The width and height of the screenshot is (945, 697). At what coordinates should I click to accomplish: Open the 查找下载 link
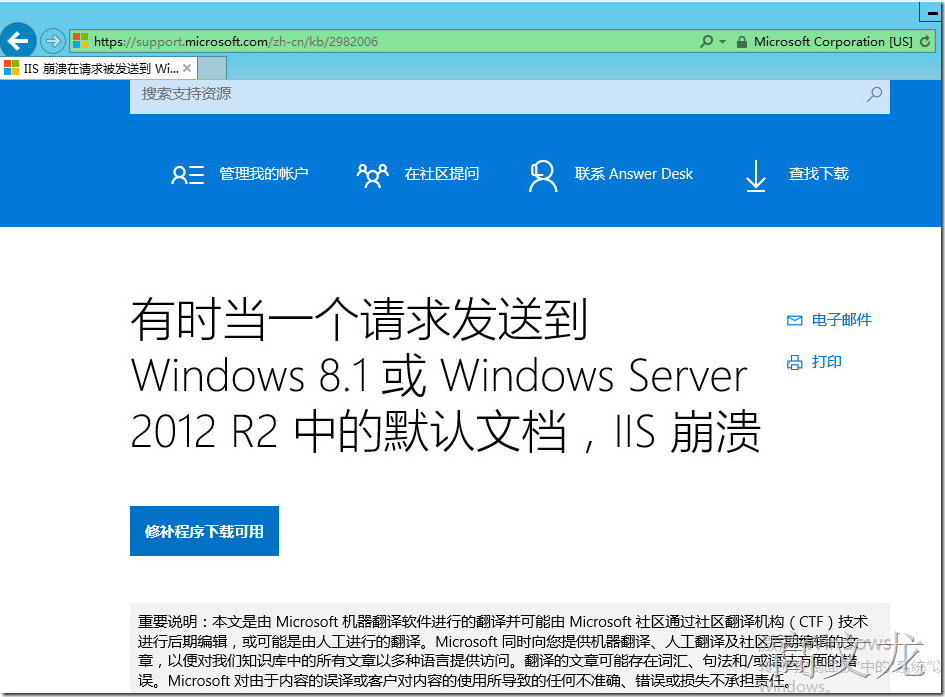point(818,173)
